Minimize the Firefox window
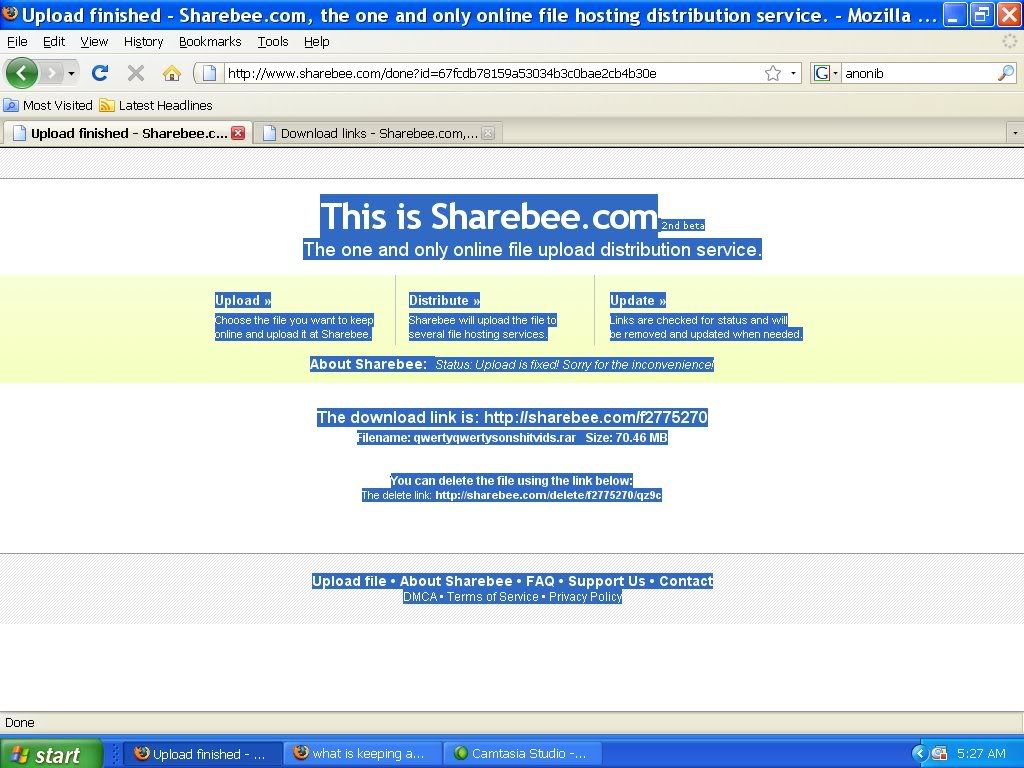 pos(955,15)
